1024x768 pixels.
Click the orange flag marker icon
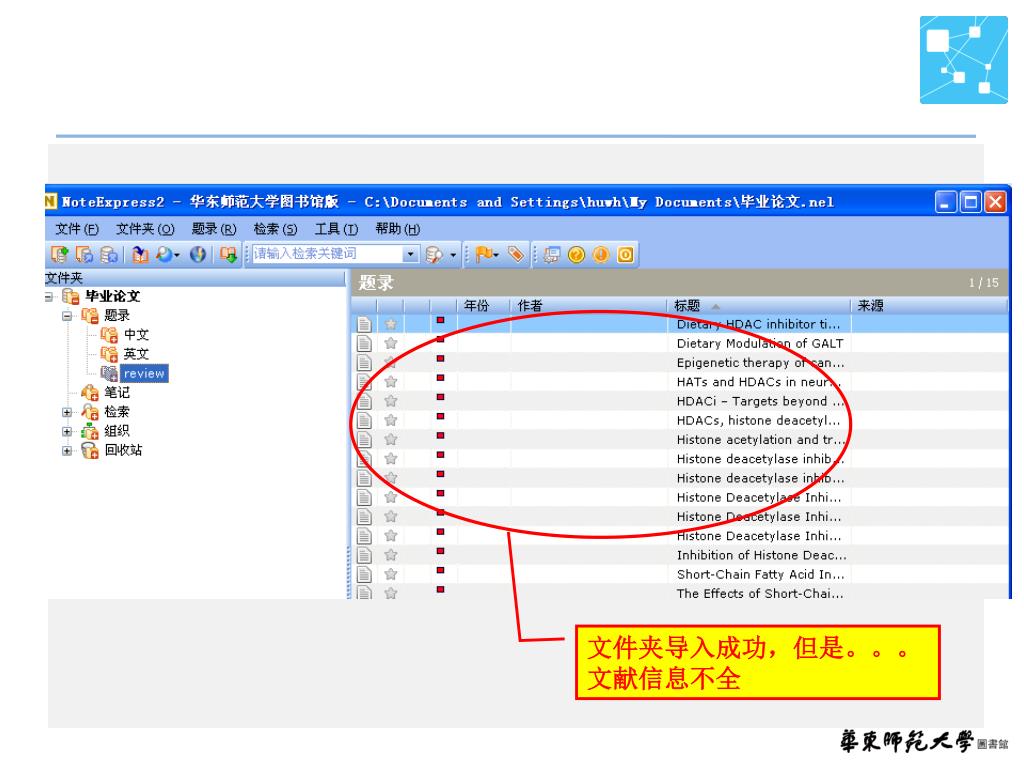click(483, 254)
